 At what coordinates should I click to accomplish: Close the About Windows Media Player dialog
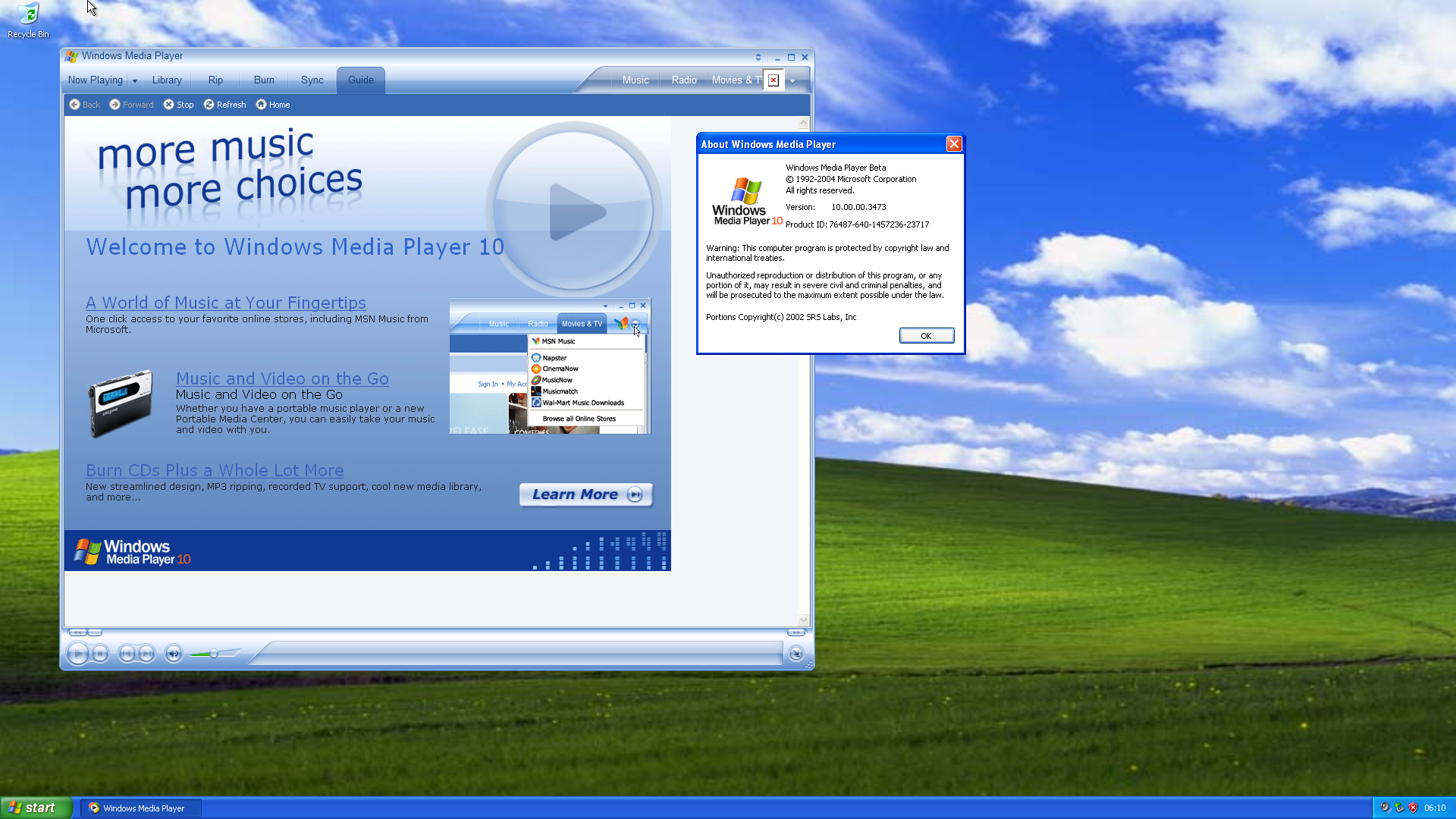point(954,144)
